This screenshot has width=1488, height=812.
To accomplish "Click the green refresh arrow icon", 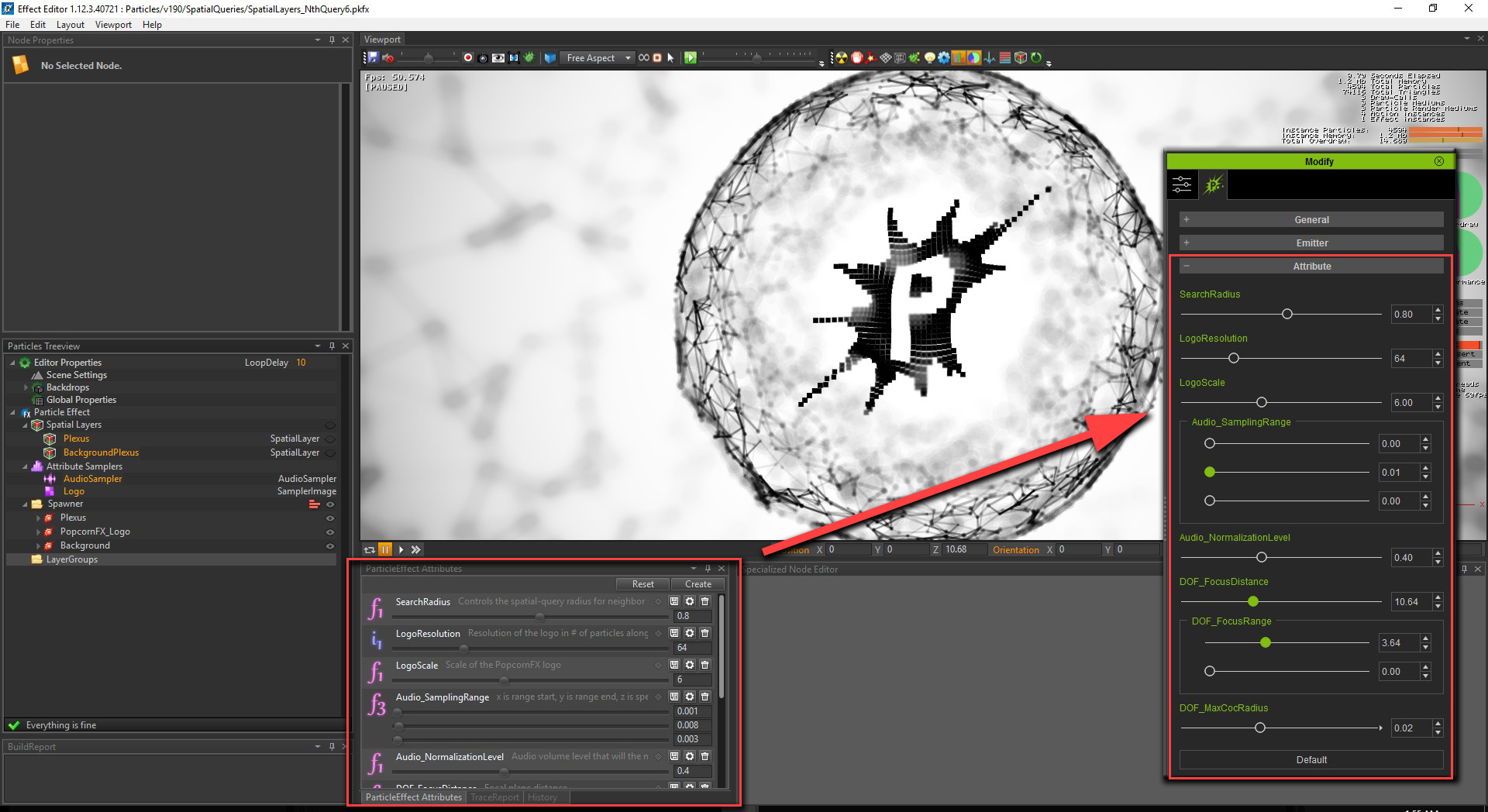I will (x=1035, y=58).
